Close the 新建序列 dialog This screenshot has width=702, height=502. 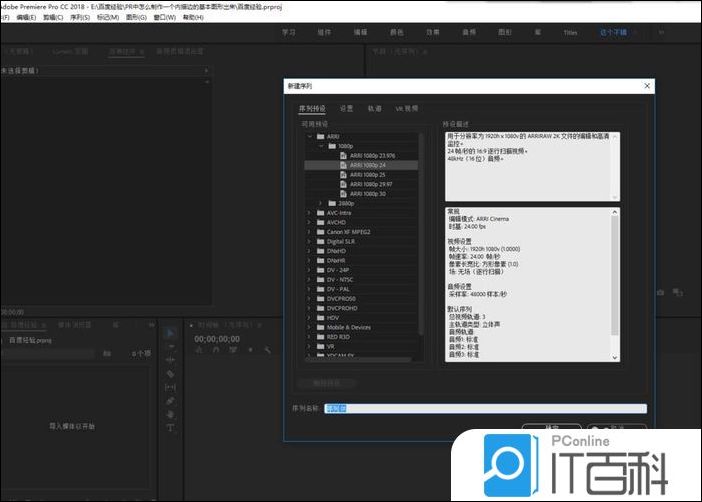[647, 87]
